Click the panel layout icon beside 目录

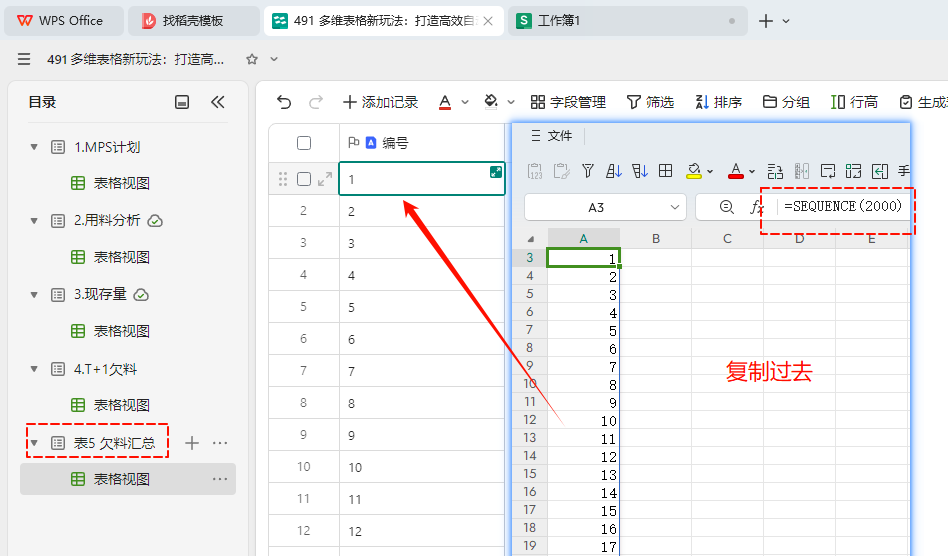(x=182, y=102)
